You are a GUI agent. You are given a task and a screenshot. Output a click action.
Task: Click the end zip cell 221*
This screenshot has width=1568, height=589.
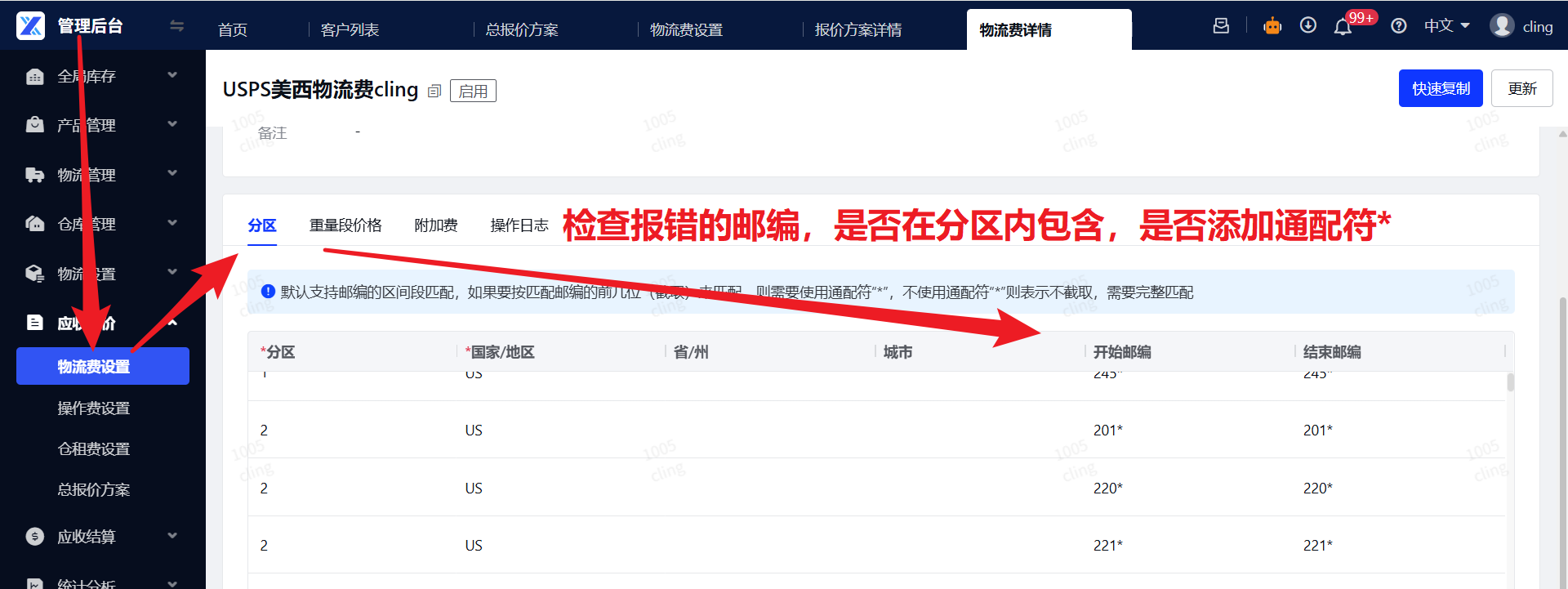click(x=1318, y=546)
